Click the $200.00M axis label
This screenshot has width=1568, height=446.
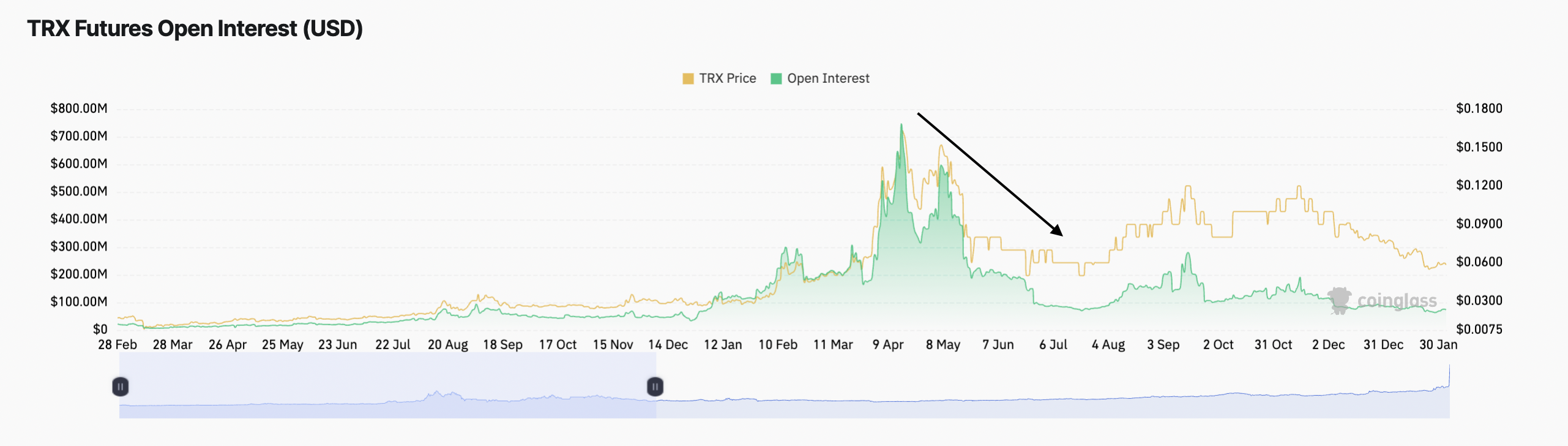tap(78, 274)
